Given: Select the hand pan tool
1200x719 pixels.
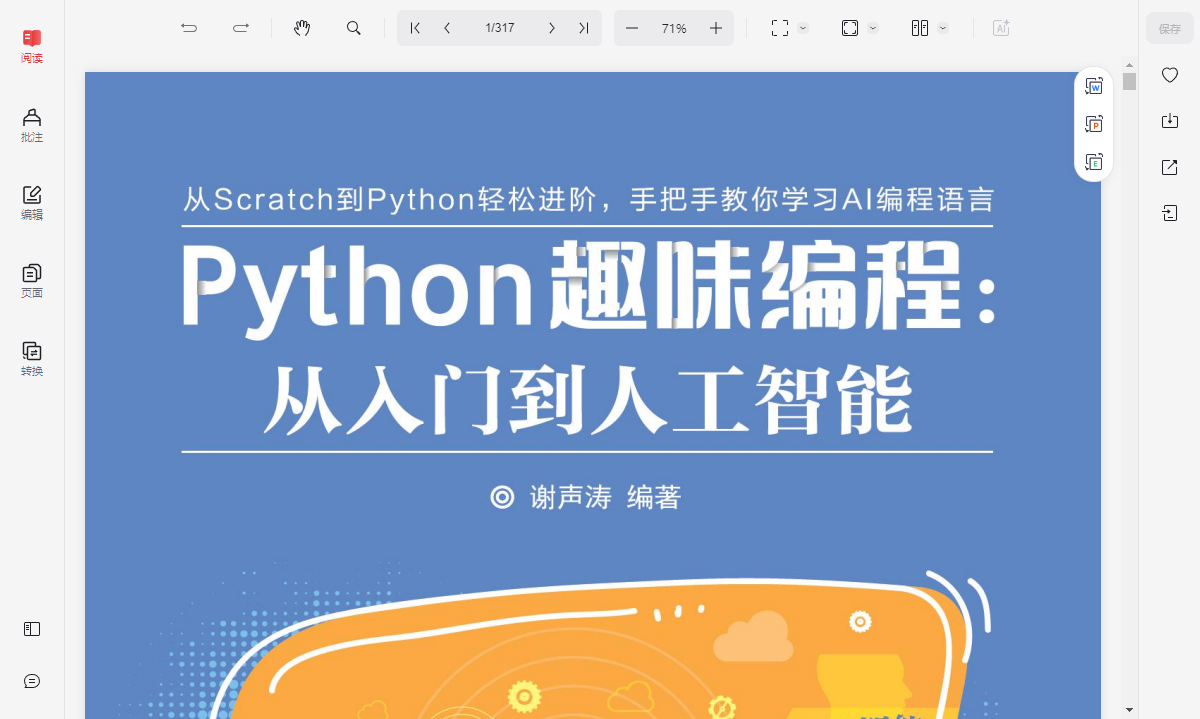Looking at the screenshot, I should 302,28.
